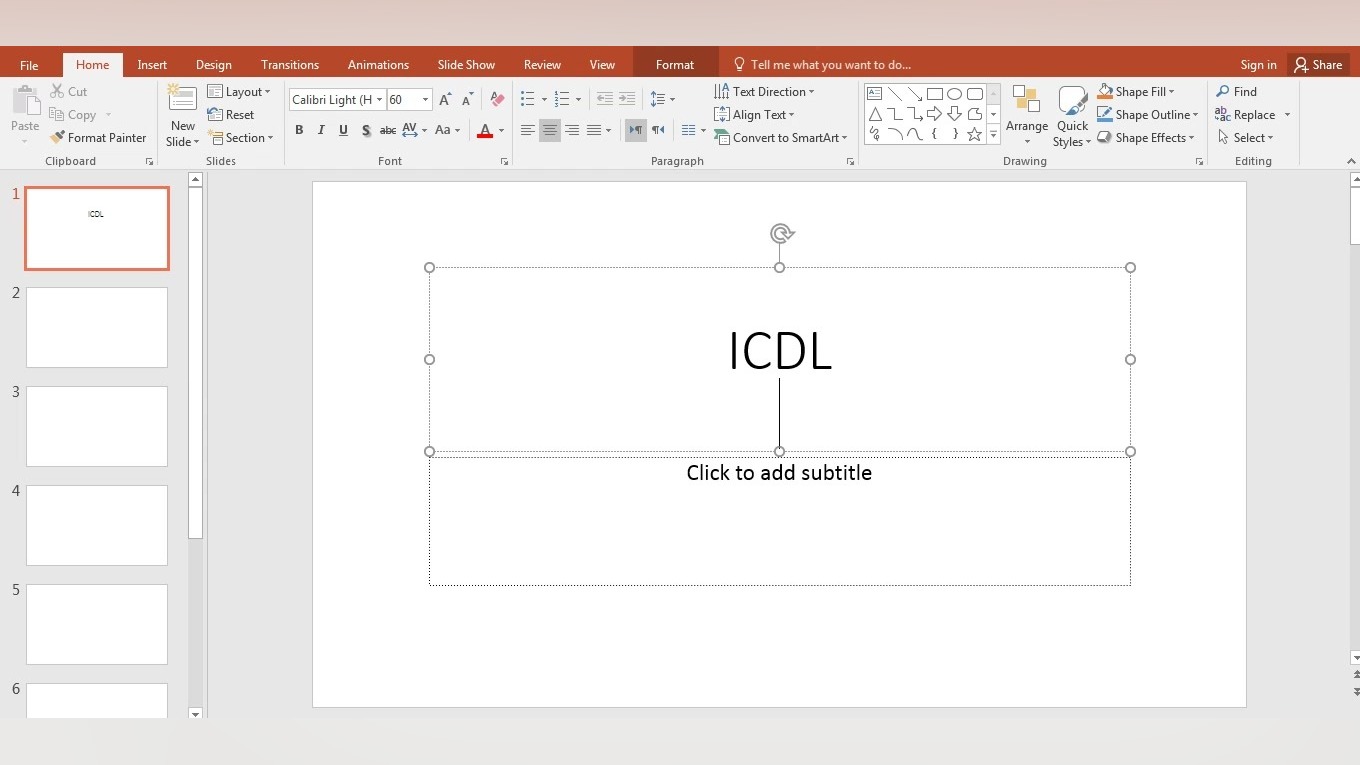Open the Slide Show tab

[x=466, y=65]
